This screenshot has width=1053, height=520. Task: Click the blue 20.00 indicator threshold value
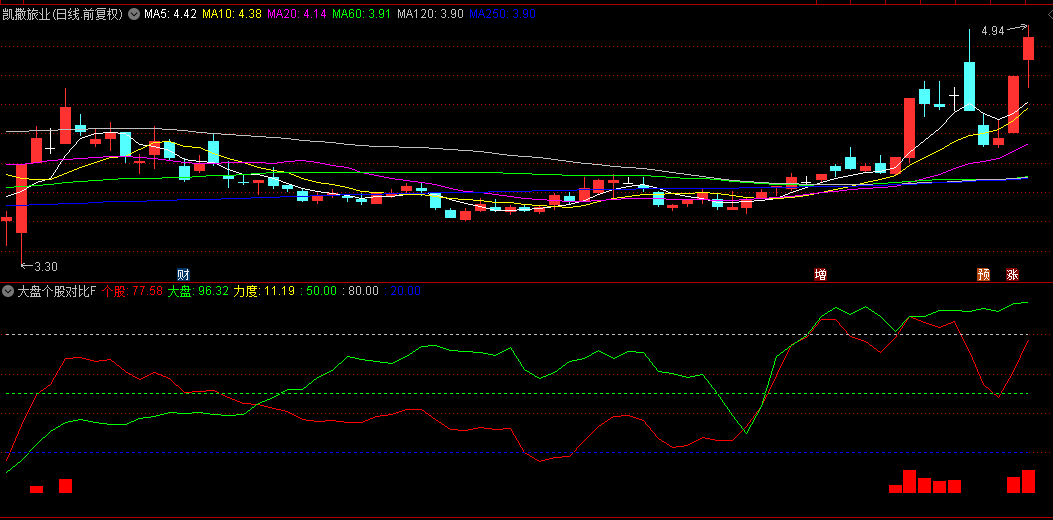[405, 291]
